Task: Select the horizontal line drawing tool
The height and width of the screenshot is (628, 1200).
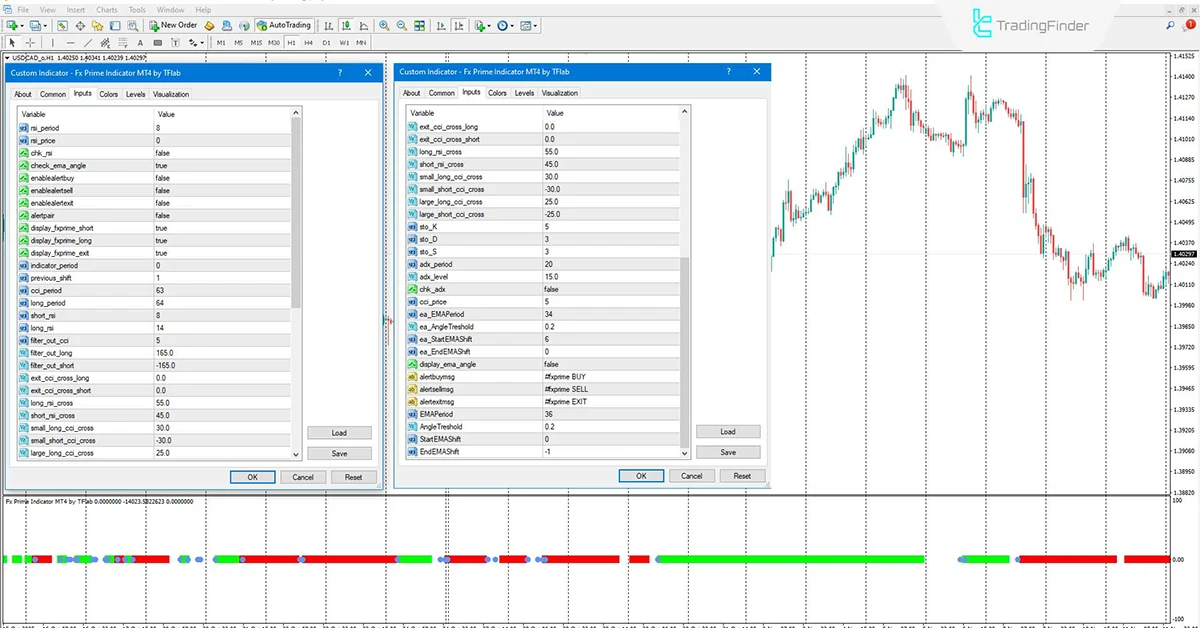Action: pos(71,43)
